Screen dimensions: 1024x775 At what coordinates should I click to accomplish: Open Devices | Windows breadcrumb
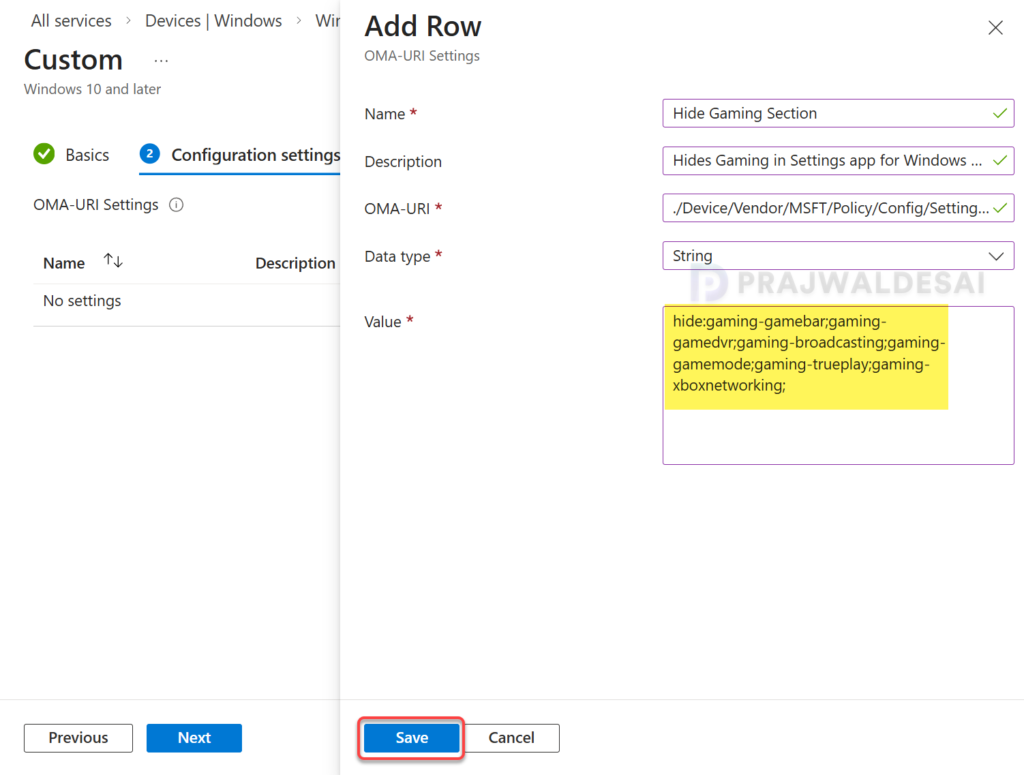click(x=214, y=21)
